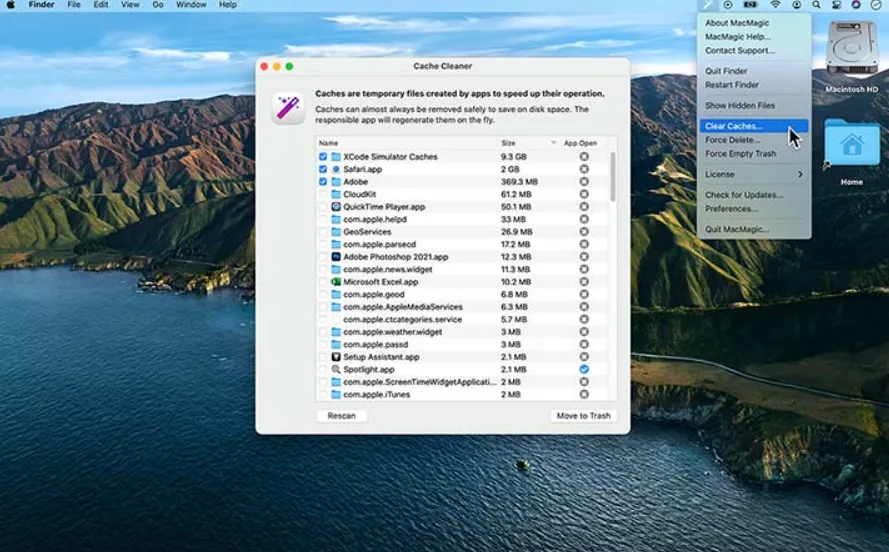The image size is (889, 552).
Task: Click the Spotlight.app magnifier icon in list
Action: (336, 369)
